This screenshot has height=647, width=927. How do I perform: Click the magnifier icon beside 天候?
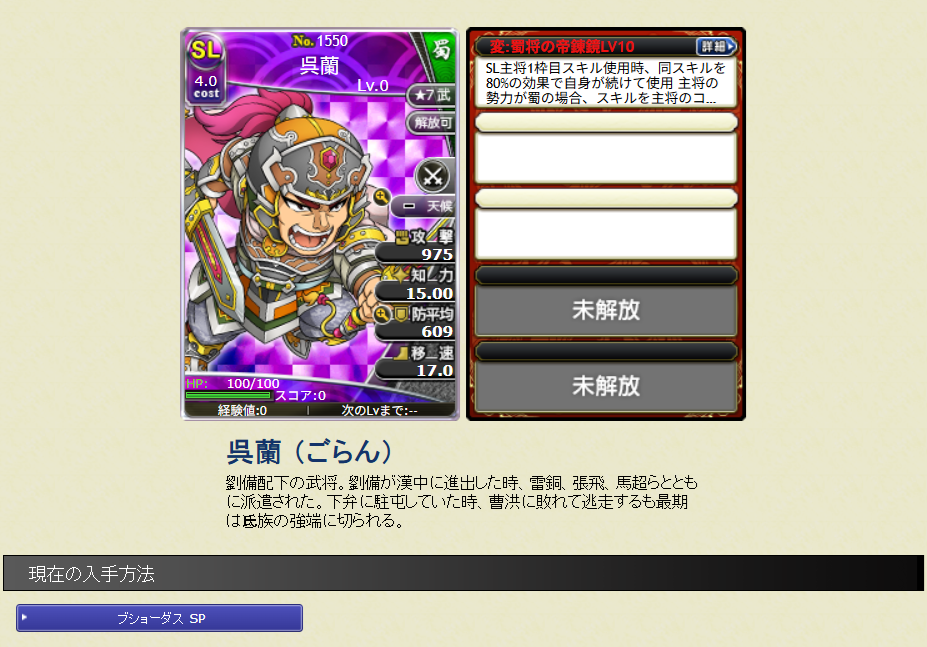(381, 197)
